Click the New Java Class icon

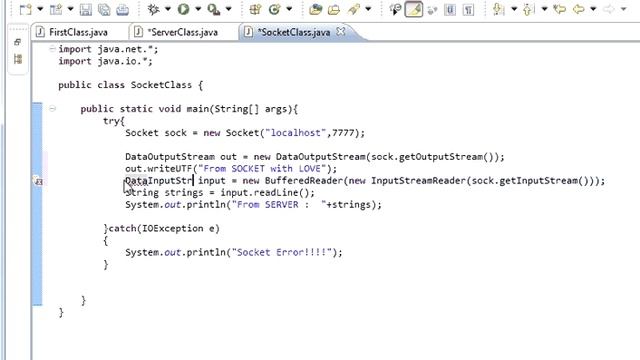(x=274, y=9)
